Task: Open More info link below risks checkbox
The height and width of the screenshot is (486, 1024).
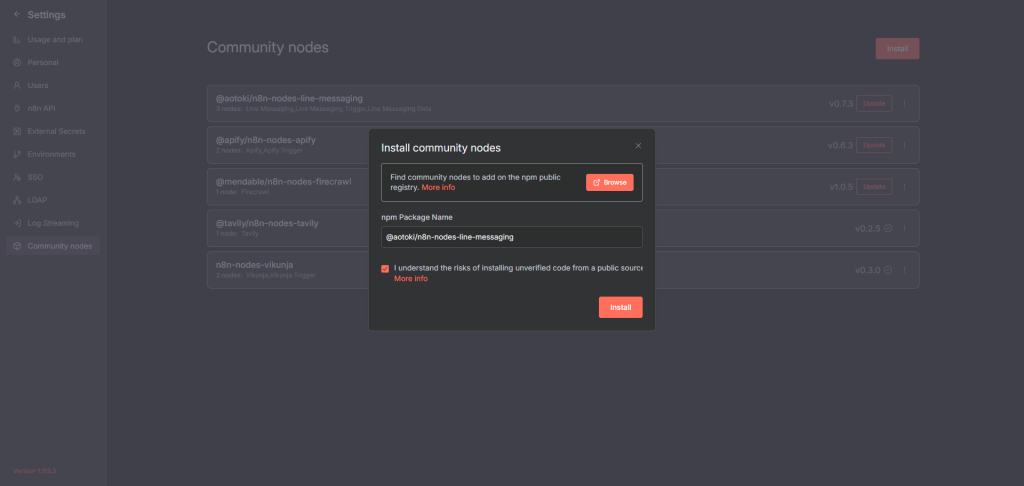Action: point(411,279)
